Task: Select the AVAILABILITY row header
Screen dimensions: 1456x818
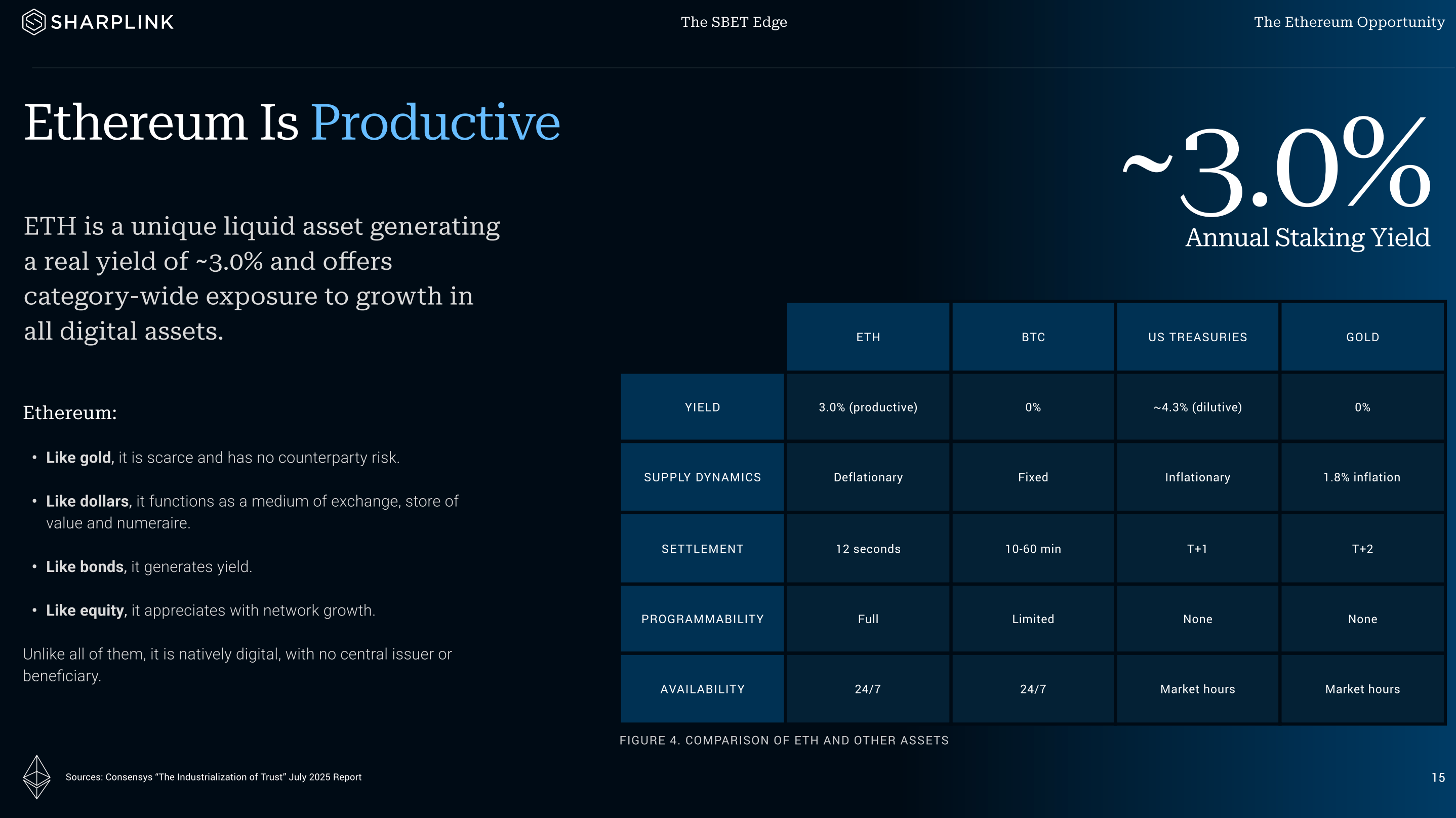Action: click(x=702, y=689)
